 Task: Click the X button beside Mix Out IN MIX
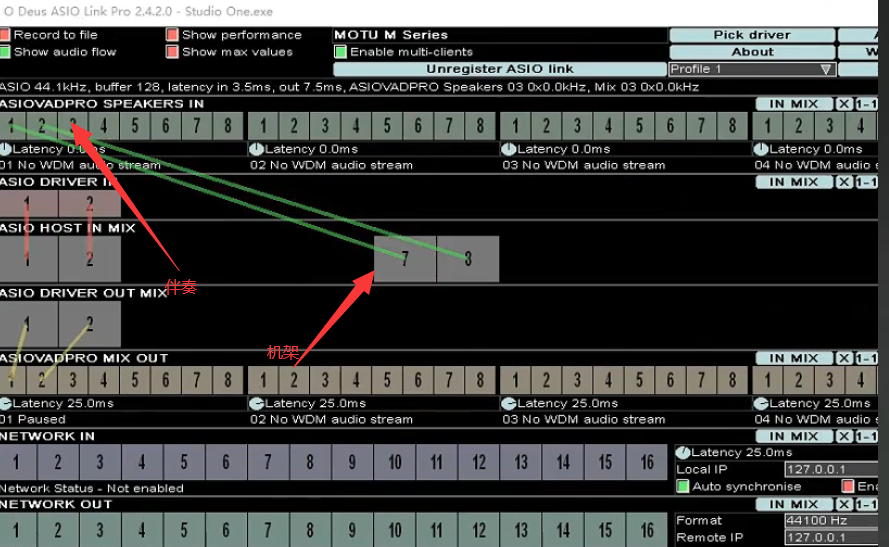coord(845,358)
